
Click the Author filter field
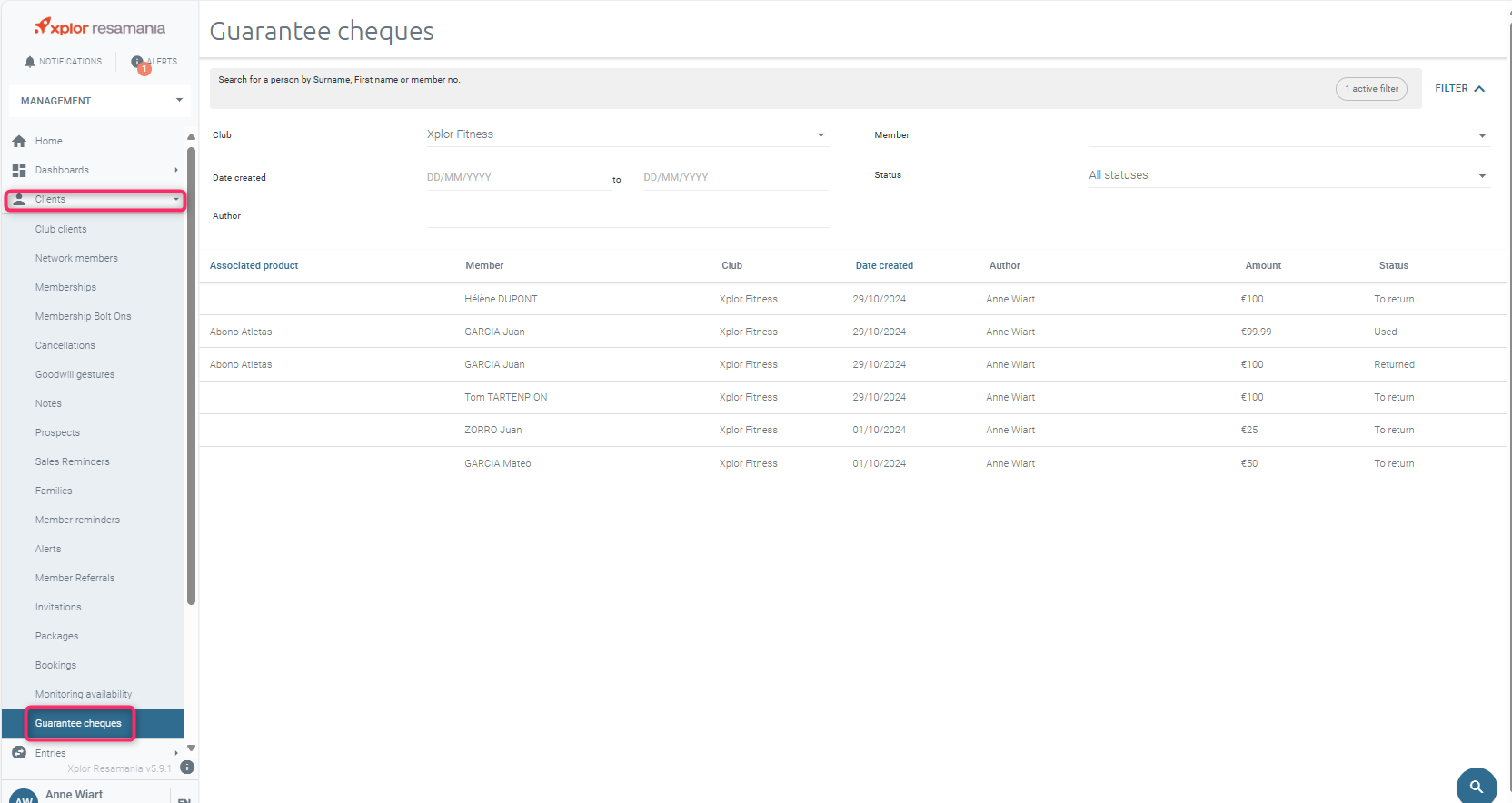click(627, 216)
